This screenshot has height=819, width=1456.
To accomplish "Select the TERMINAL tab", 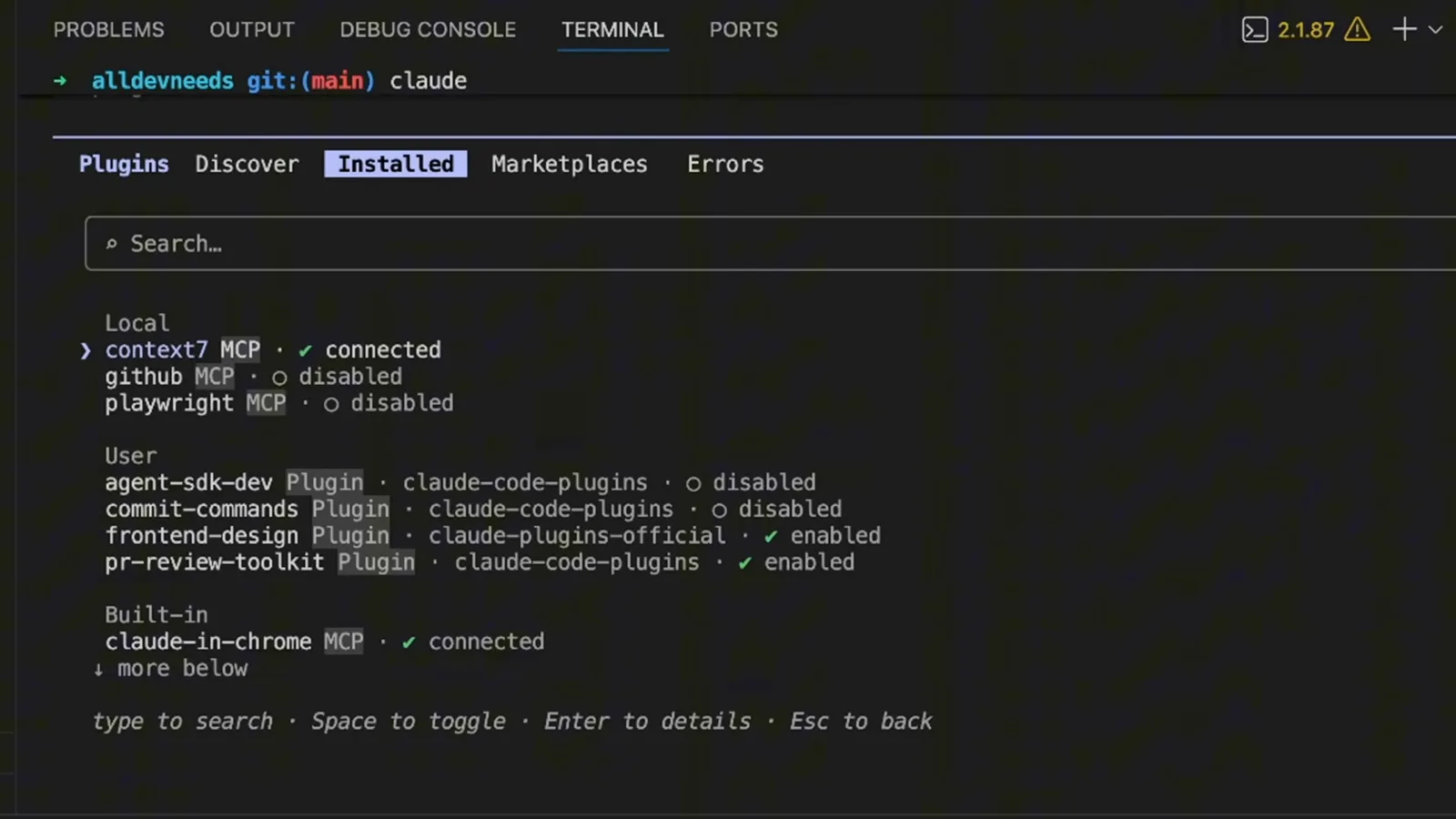I will tap(612, 30).
